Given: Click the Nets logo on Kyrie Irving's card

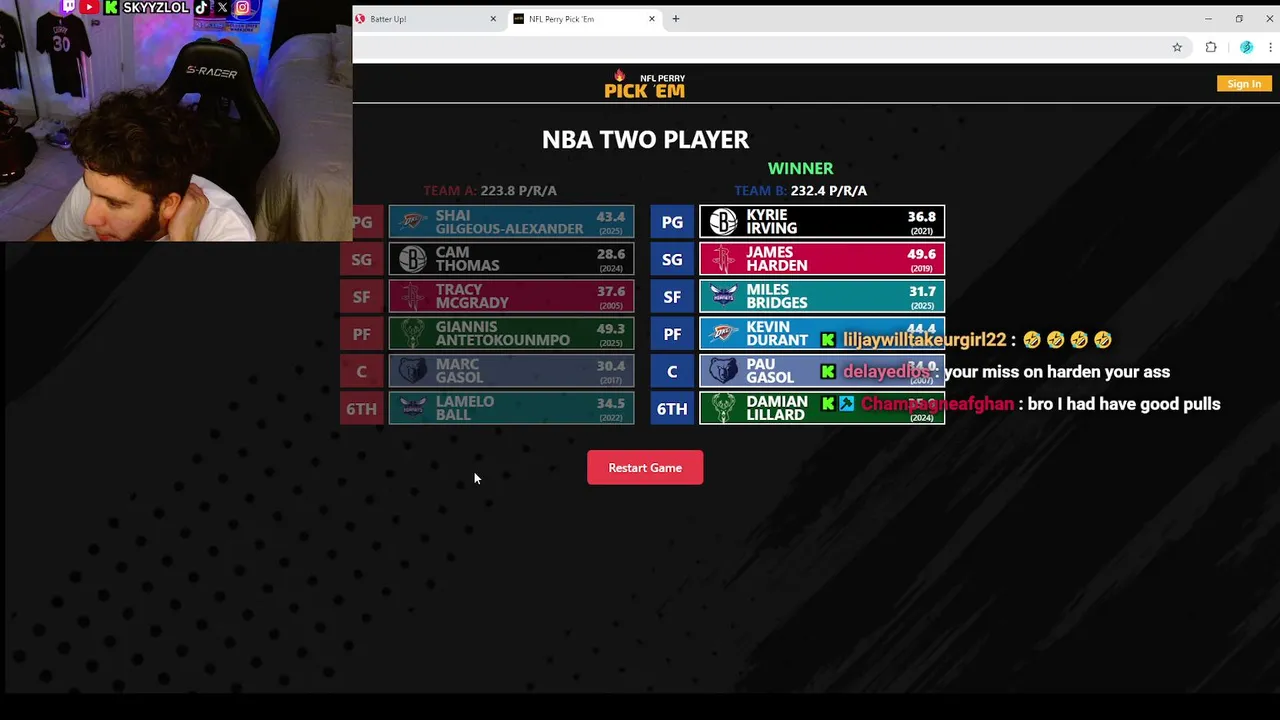Looking at the screenshot, I should click(x=723, y=222).
